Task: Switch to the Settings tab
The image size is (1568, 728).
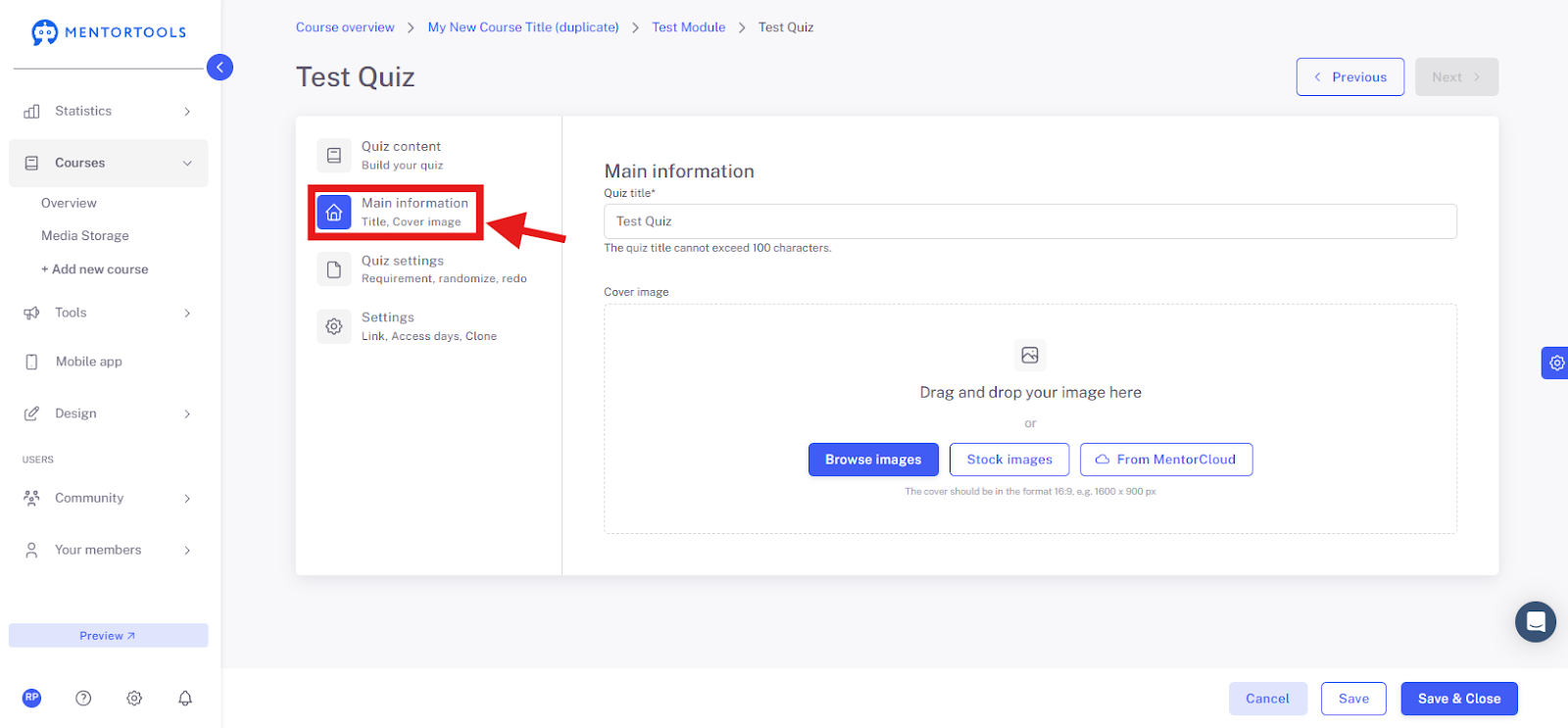Action: click(x=428, y=326)
